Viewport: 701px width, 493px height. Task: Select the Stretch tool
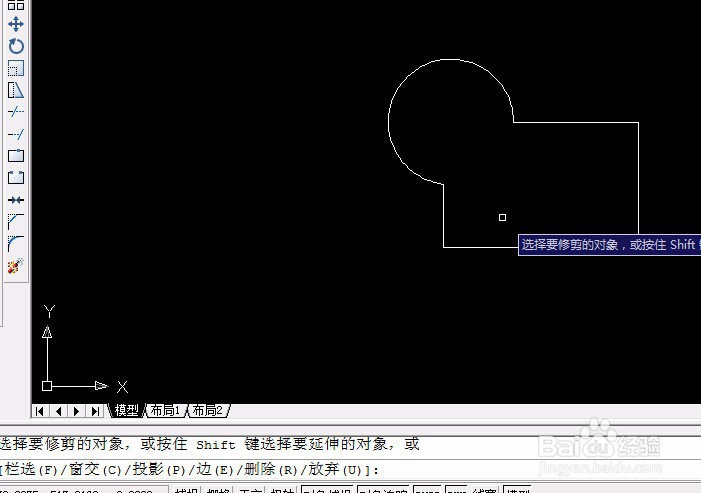16,90
